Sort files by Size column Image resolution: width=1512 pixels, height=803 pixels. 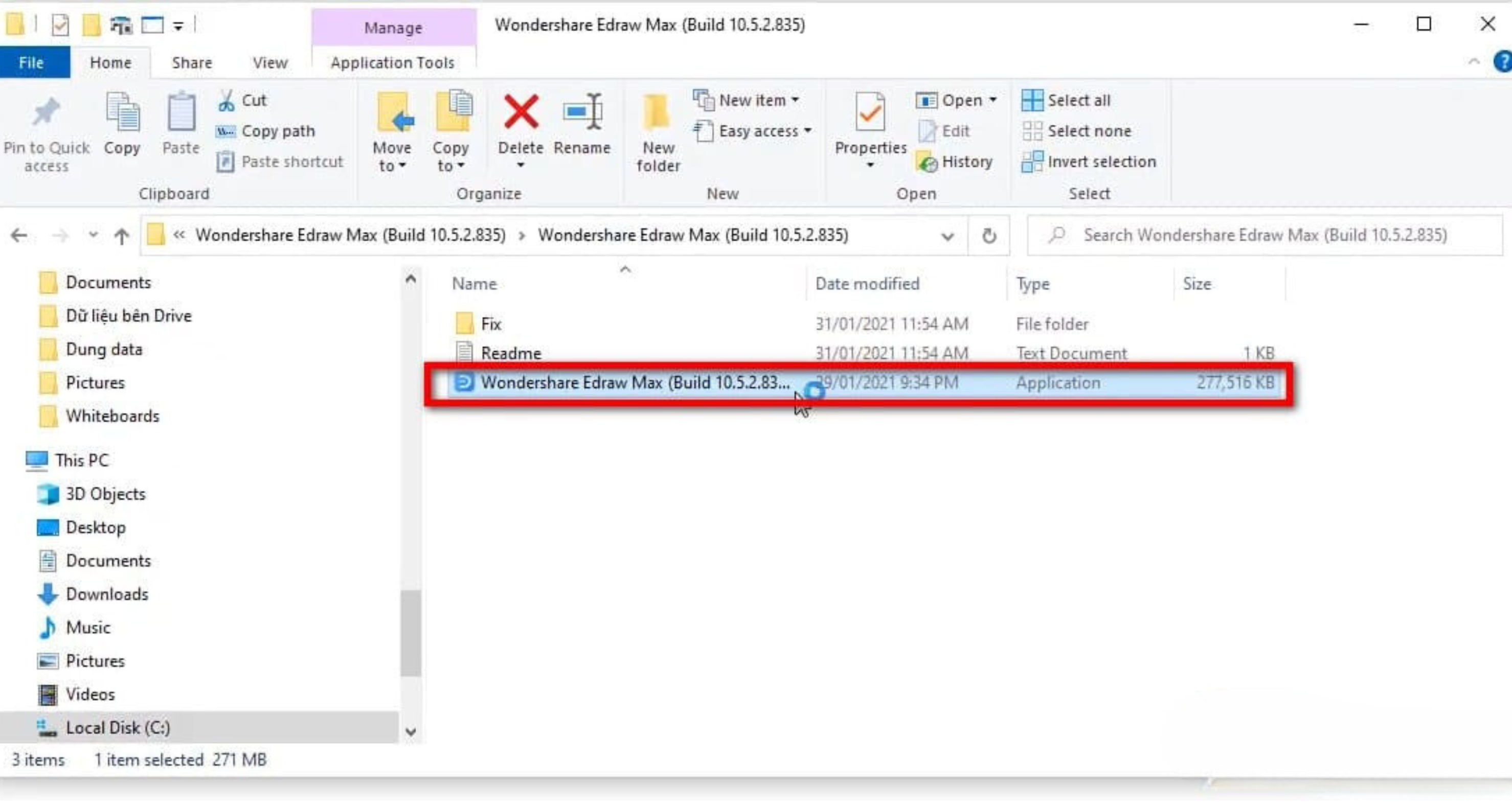coord(1229,284)
